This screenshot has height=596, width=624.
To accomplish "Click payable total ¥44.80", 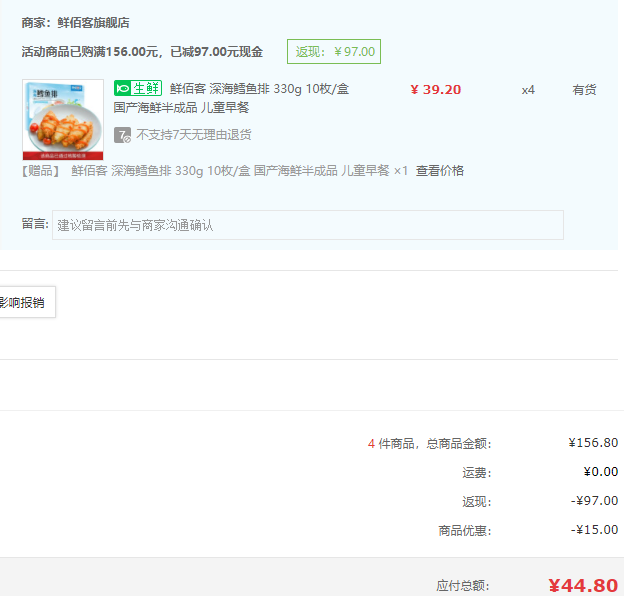I will click(x=583, y=585).
